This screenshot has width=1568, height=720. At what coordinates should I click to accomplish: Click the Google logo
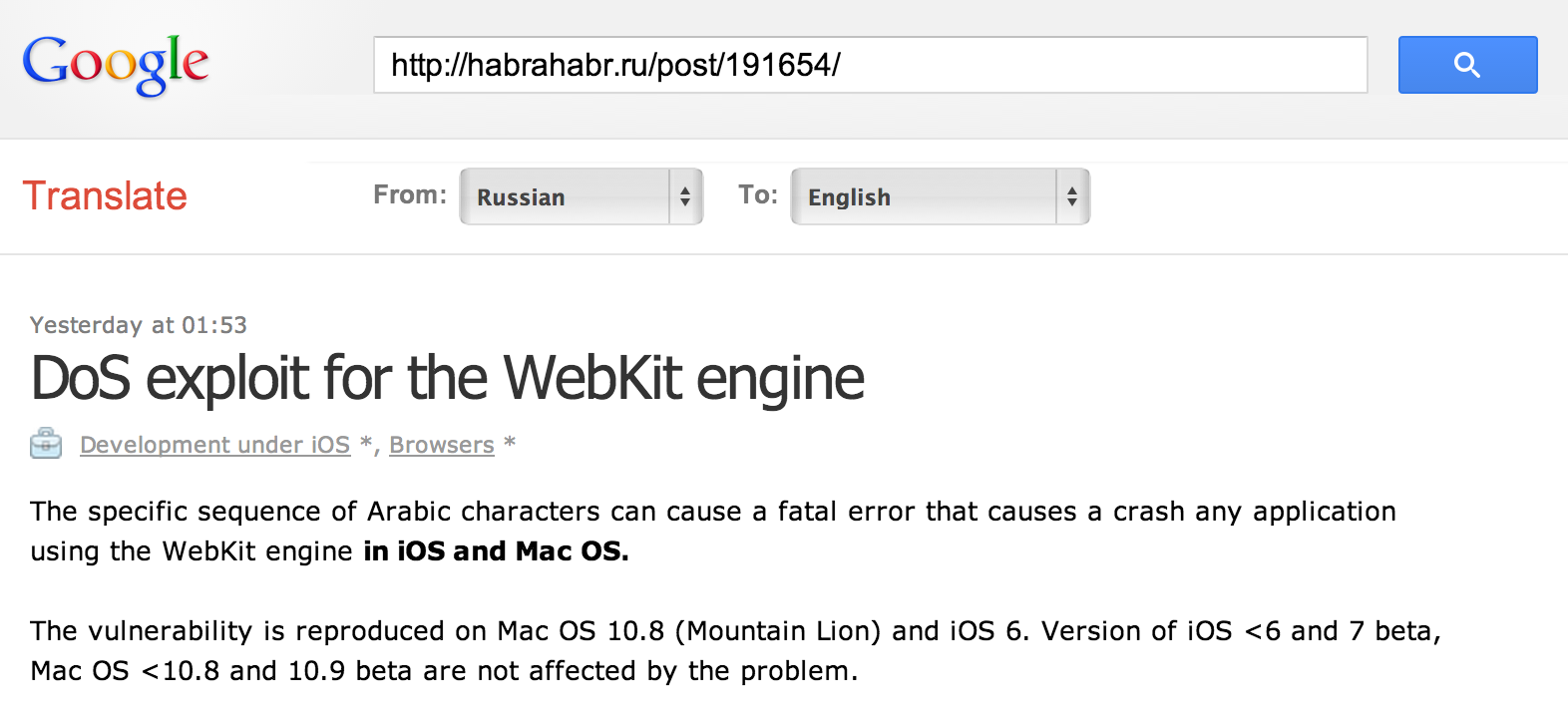(x=116, y=64)
